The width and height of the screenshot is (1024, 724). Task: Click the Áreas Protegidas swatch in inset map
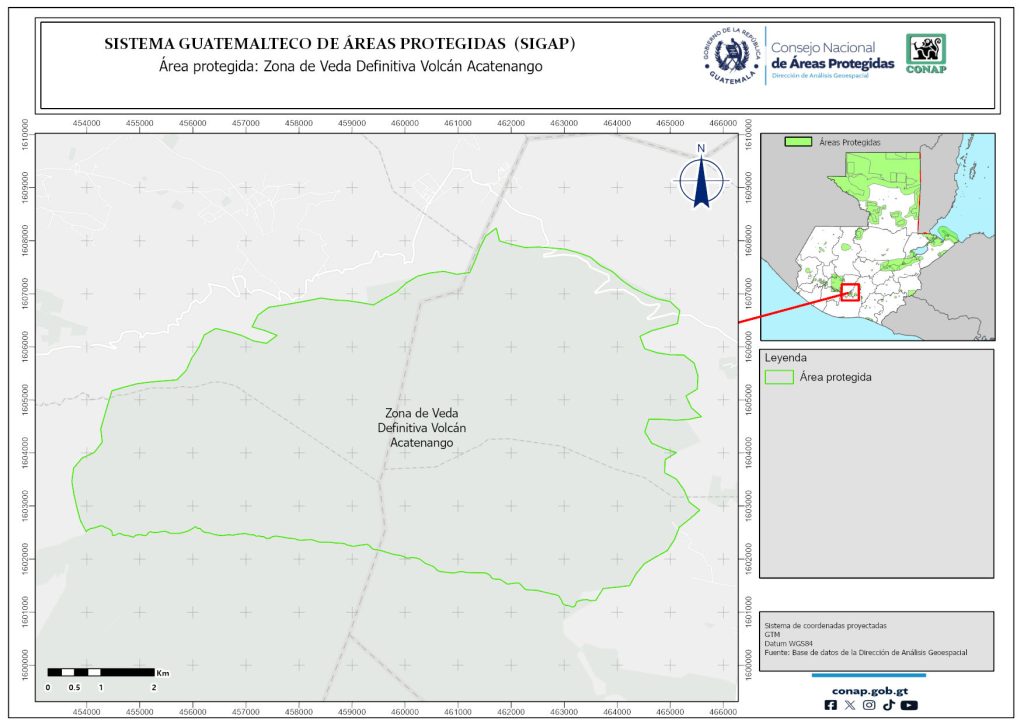click(797, 143)
